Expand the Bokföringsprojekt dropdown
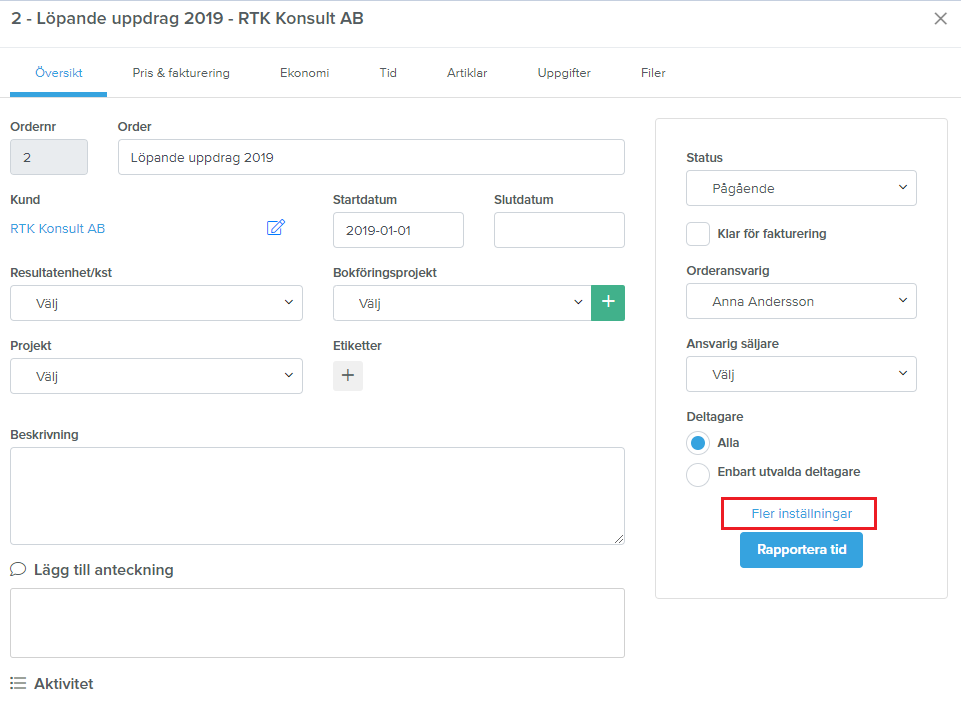Screen dimensions: 961x722 [x=462, y=303]
